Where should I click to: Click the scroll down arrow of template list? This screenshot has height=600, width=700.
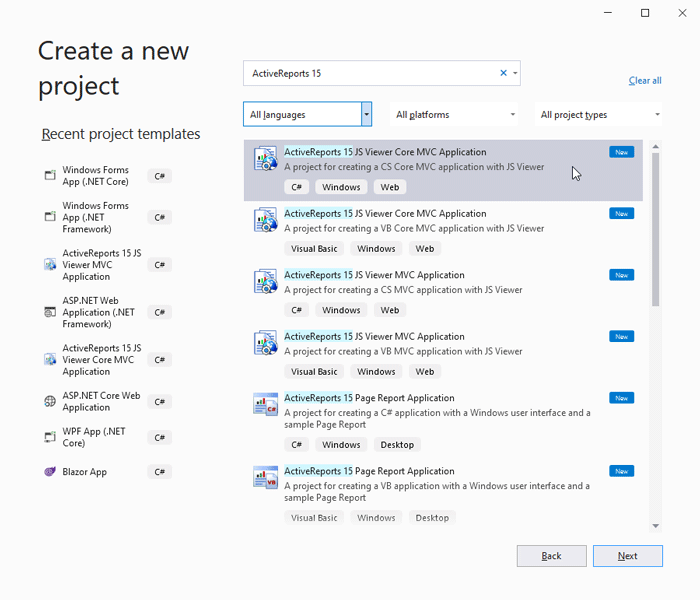pyautogui.click(x=655, y=526)
